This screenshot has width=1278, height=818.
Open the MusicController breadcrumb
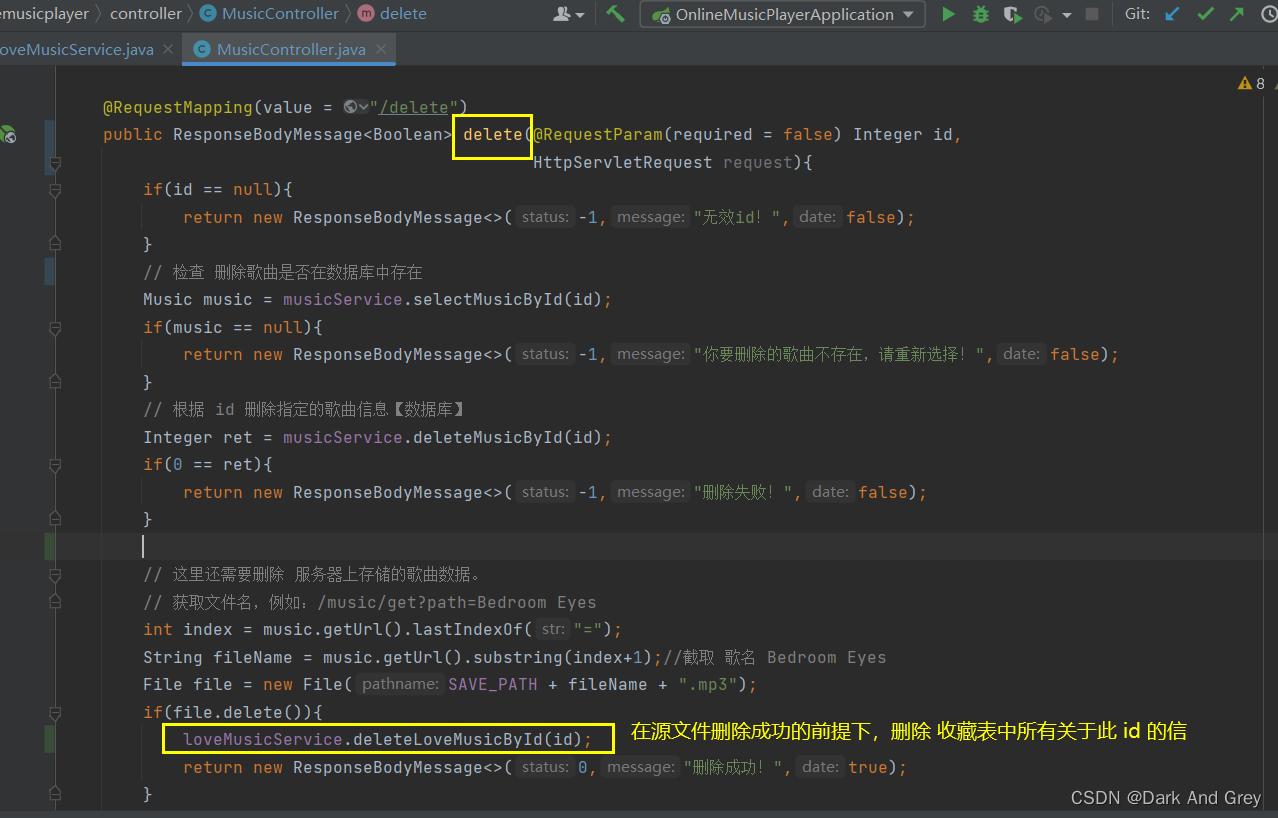(270, 14)
